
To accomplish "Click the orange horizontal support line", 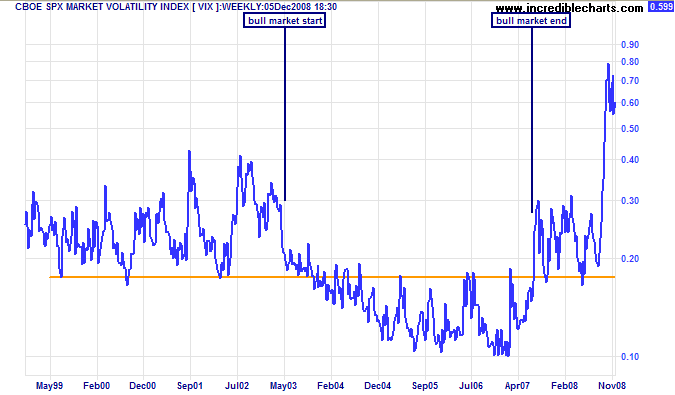I will 332,277.
